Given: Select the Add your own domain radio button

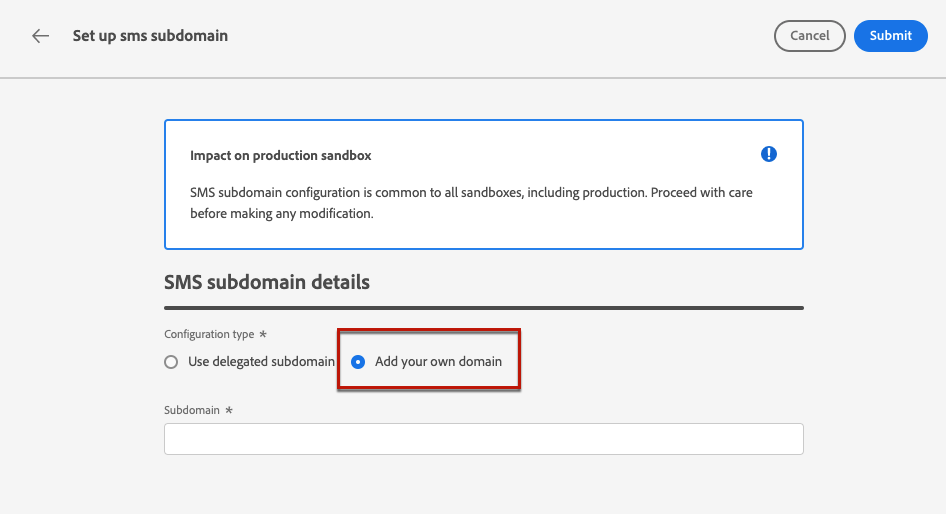Looking at the screenshot, I should pos(358,362).
